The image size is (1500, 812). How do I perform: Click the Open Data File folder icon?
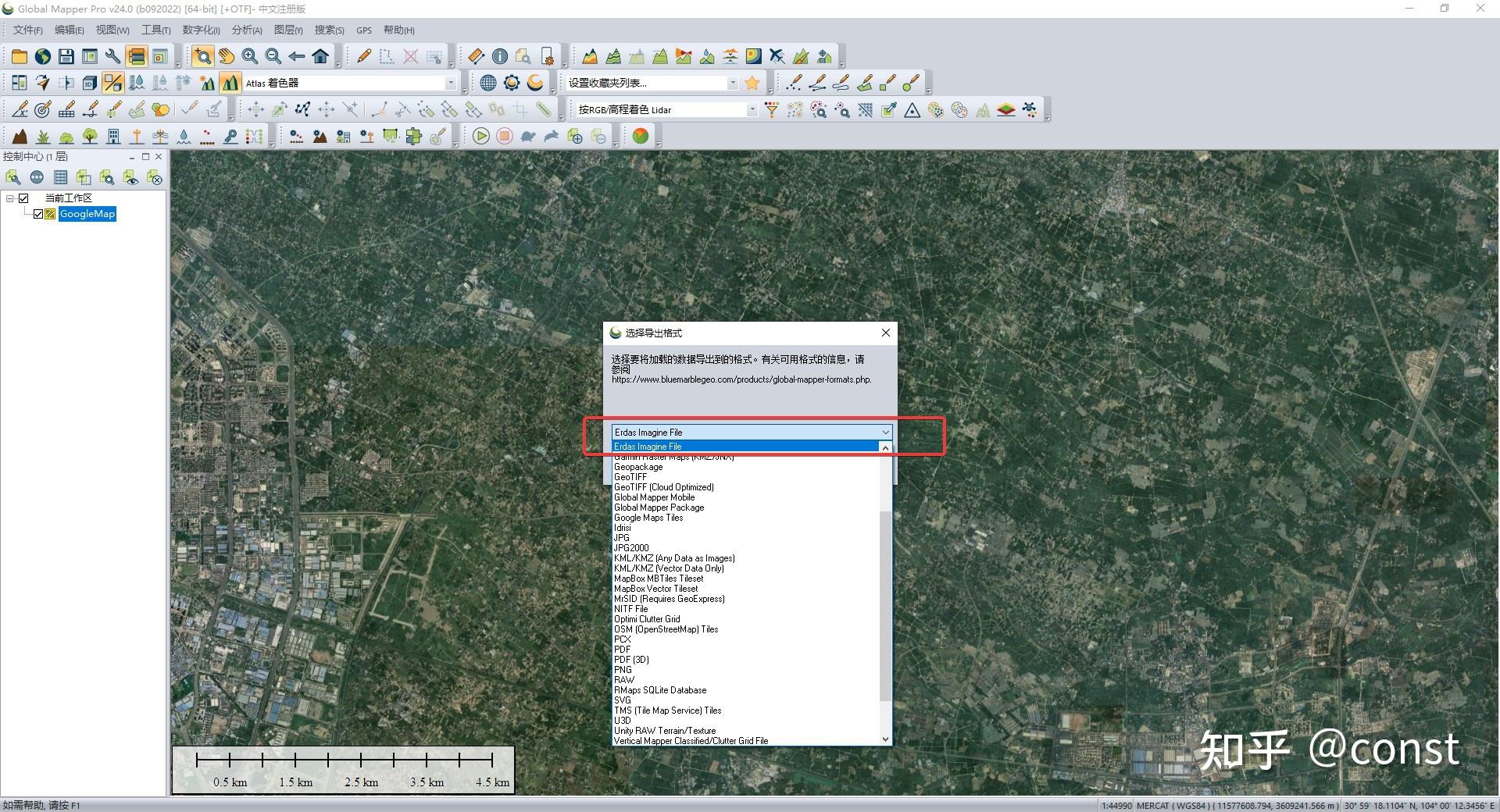20,56
